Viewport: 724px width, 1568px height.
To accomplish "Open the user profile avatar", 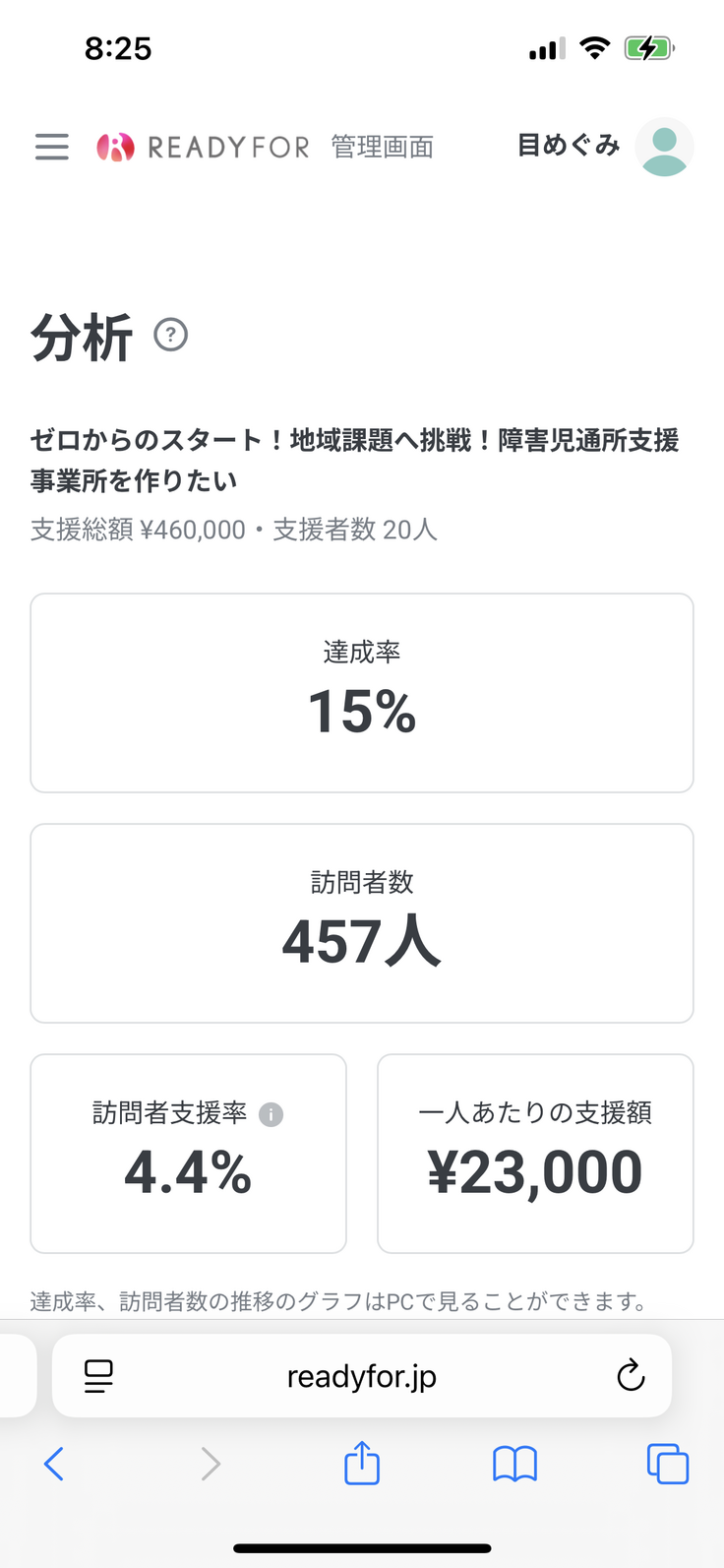I will click(664, 147).
